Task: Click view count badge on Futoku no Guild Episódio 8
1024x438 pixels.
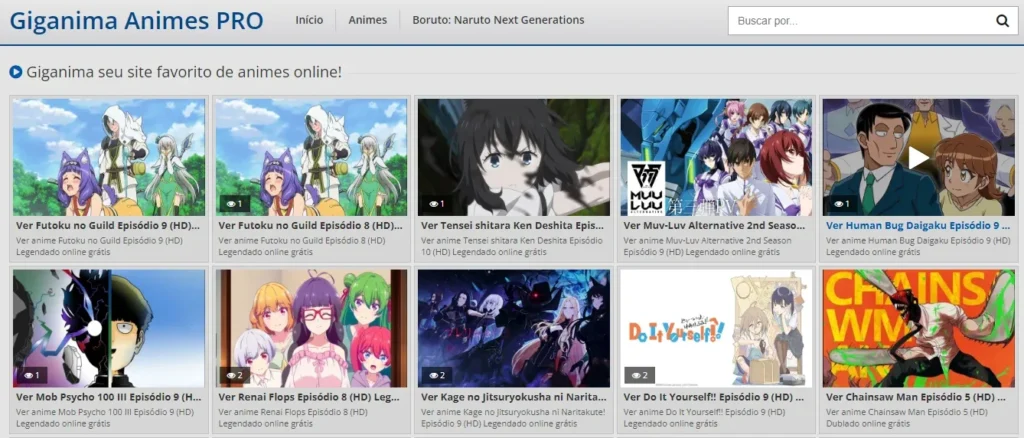Action: coord(234,204)
